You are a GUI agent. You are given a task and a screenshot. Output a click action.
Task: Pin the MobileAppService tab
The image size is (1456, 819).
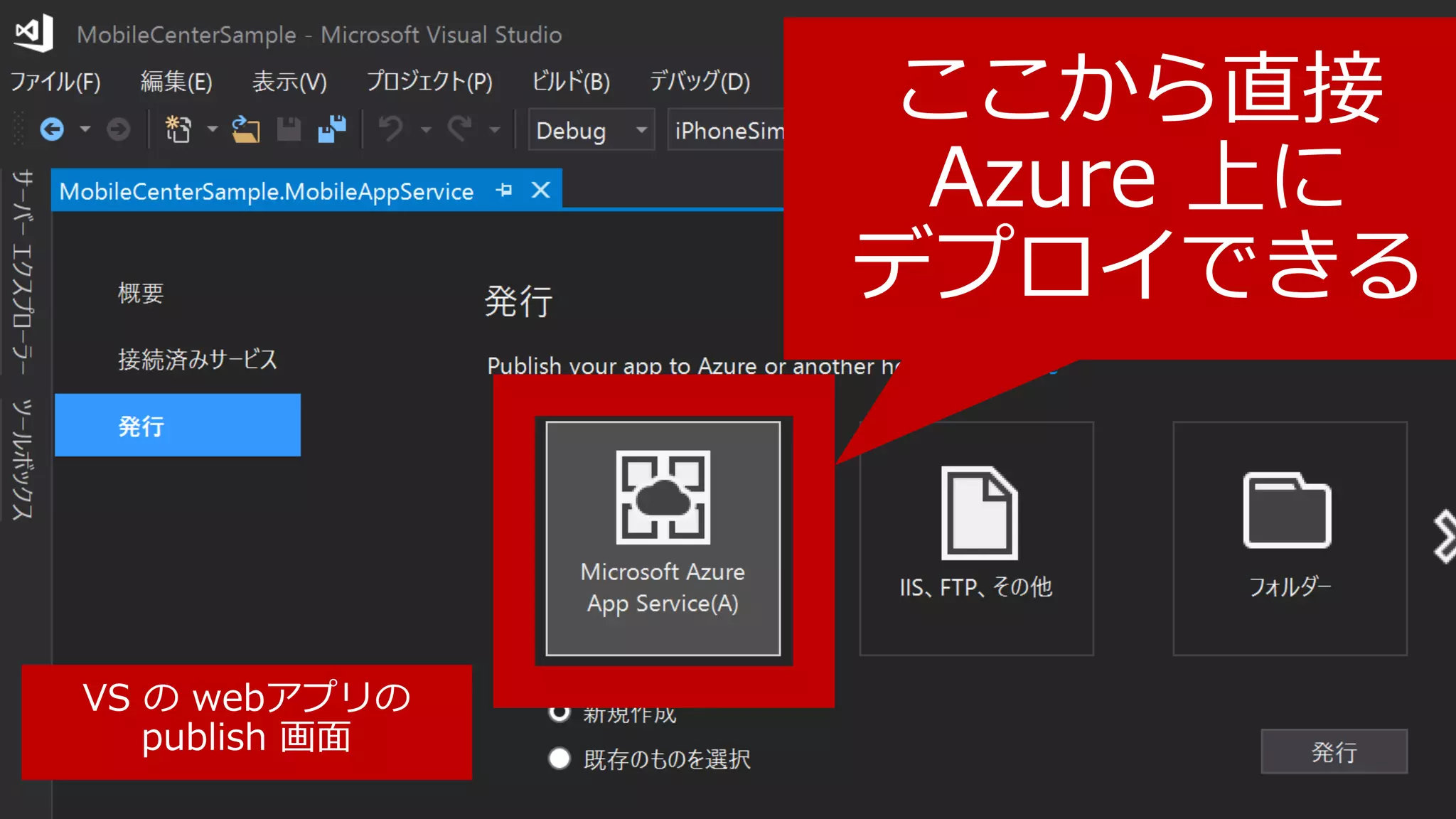click(x=504, y=191)
